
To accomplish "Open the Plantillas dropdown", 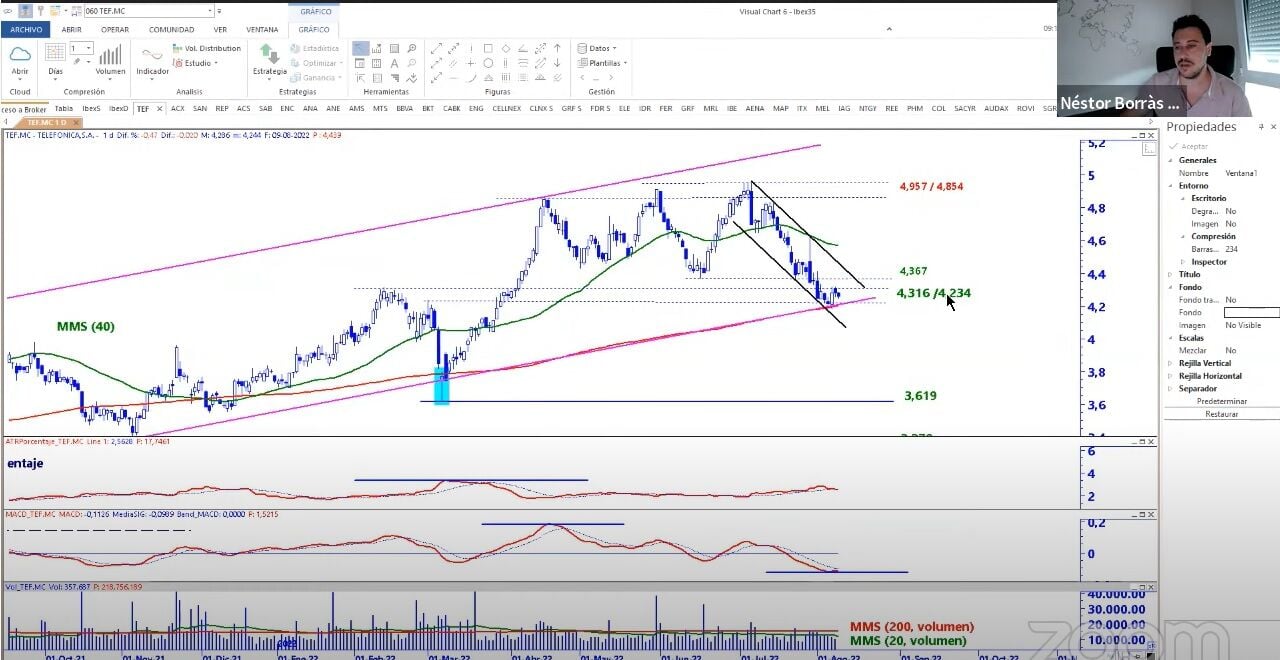I will (602, 63).
